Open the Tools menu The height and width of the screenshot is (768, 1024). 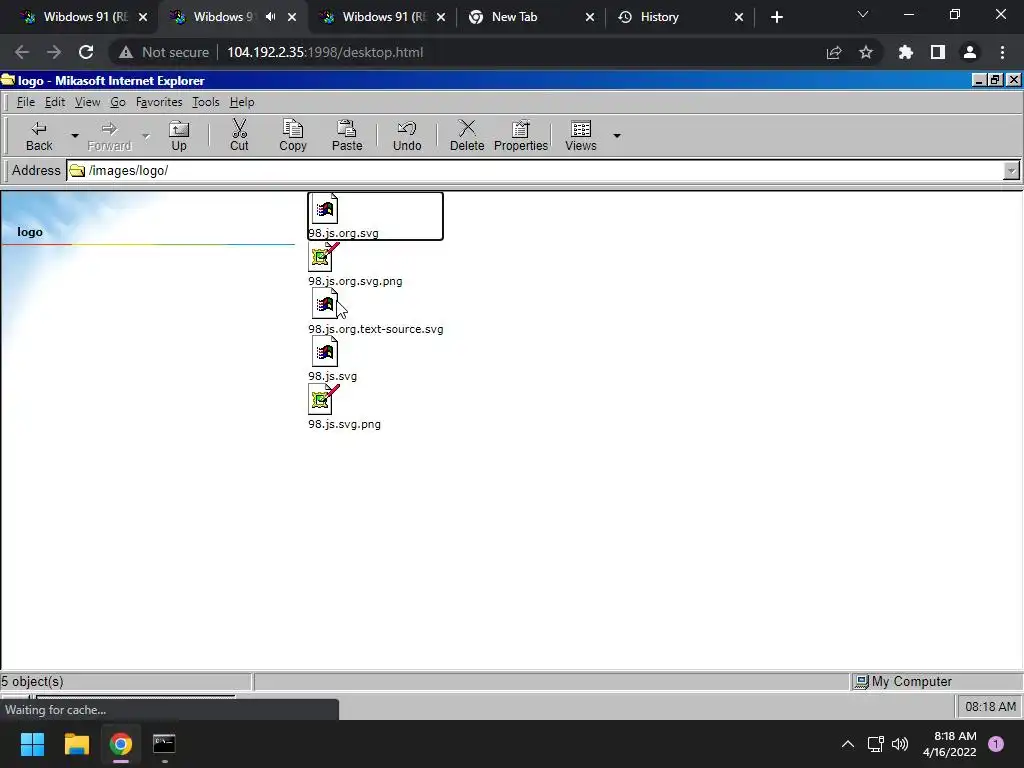coord(206,102)
